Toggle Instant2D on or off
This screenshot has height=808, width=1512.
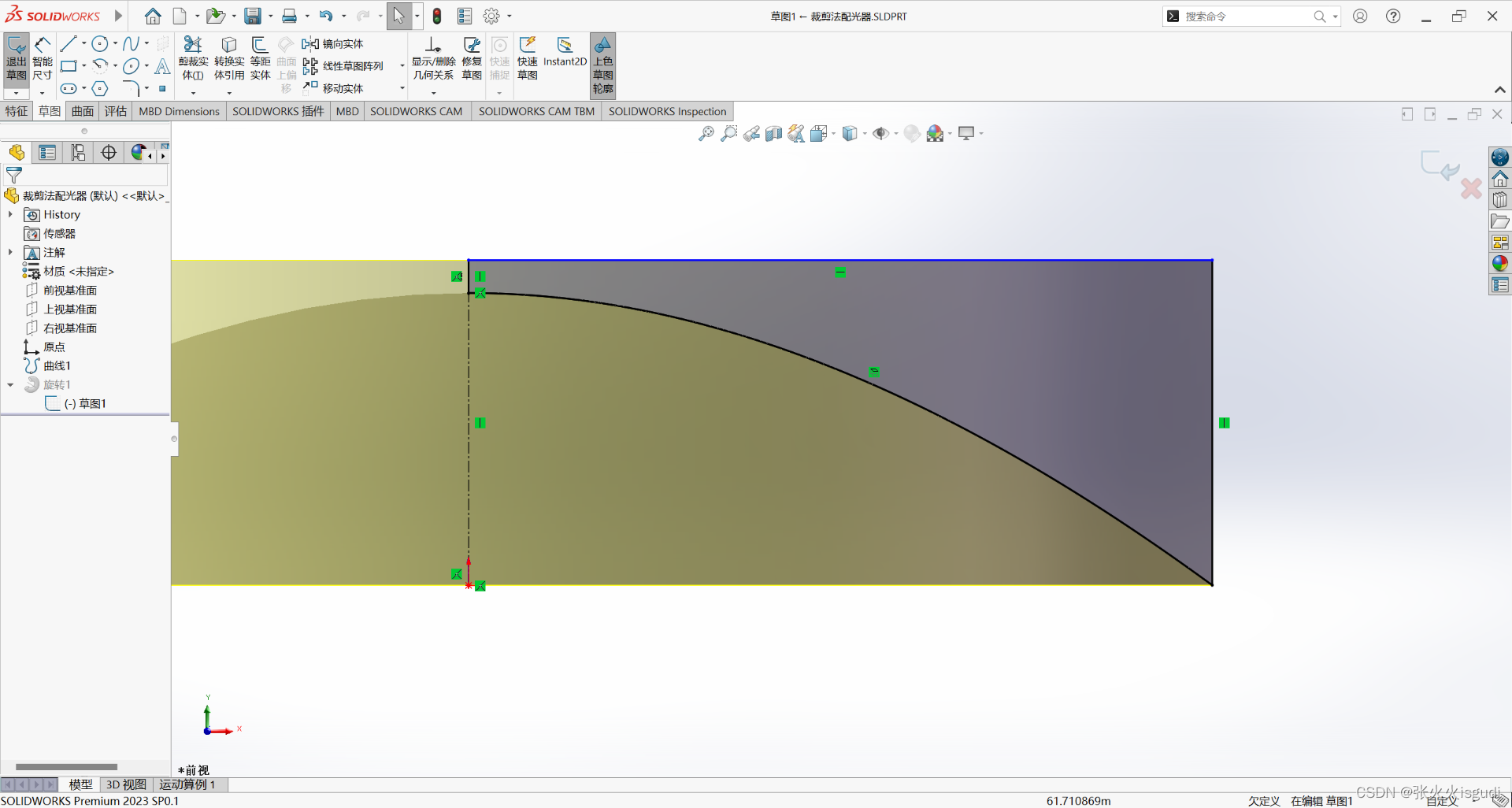pos(565,54)
